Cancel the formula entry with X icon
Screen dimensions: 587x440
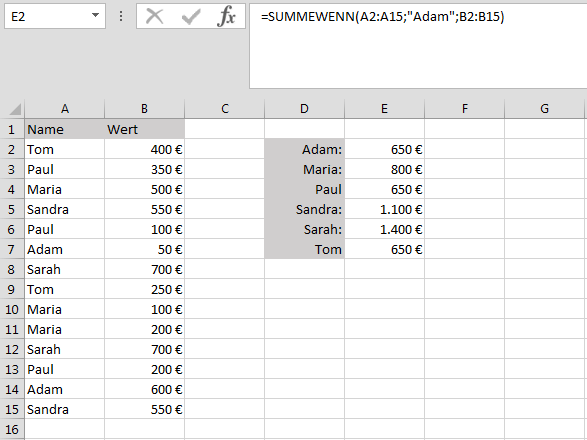pyautogui.click(x=155, y=16)
